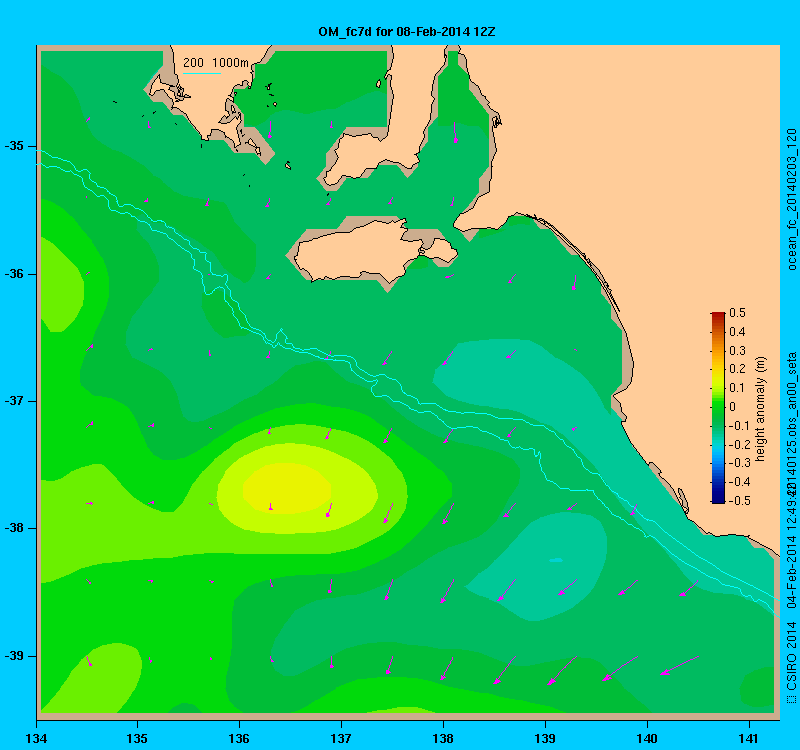
Task: Click the -35 latitude axis label
Action: [x=14, y=146]
